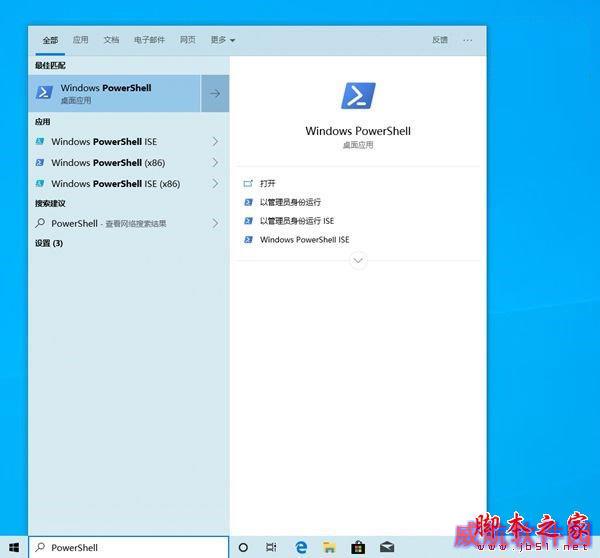600x558 pixels.
Task: Open the 网页 tab
Action: coord(188,40)
